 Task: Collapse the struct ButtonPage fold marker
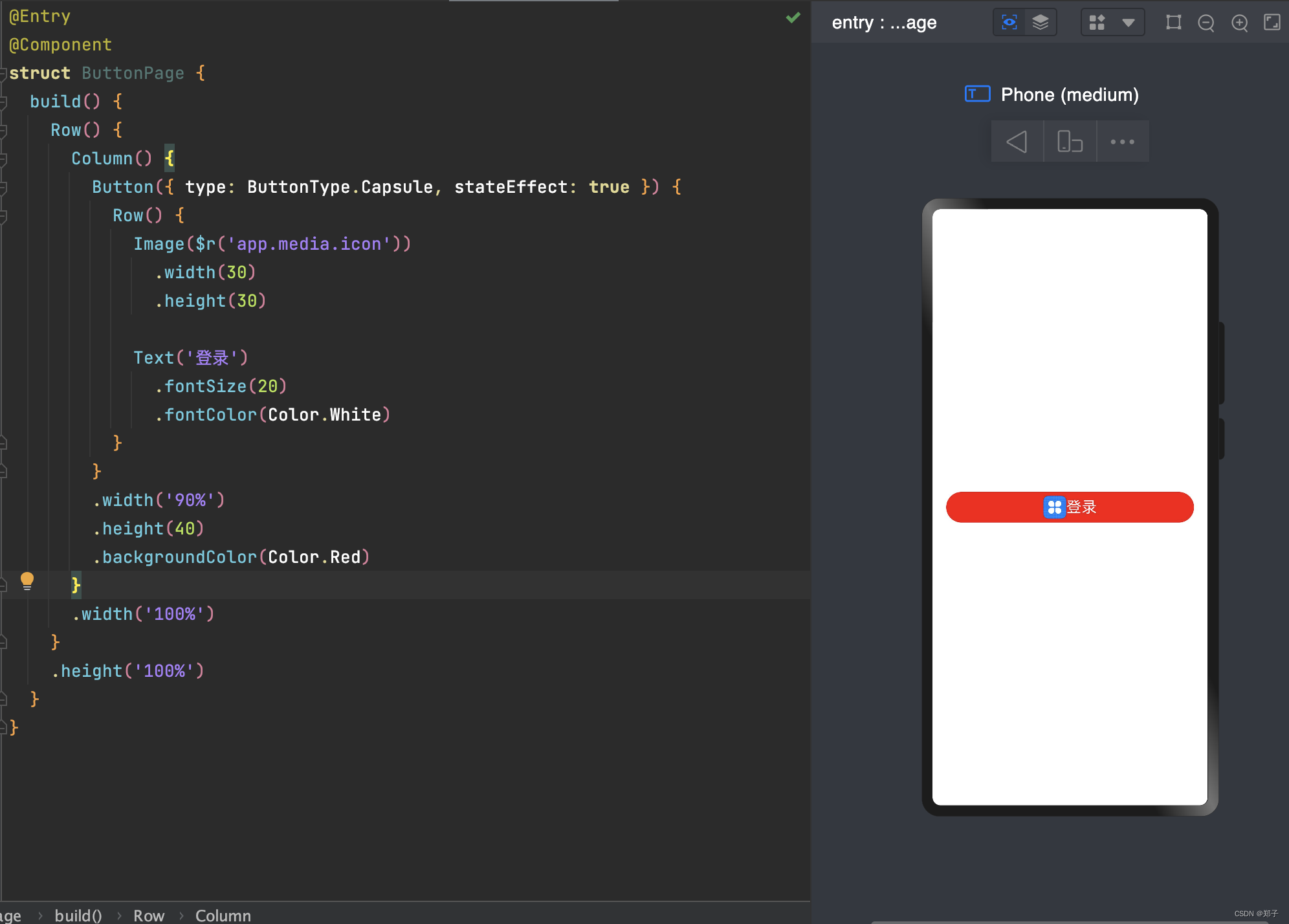[3, 73]
